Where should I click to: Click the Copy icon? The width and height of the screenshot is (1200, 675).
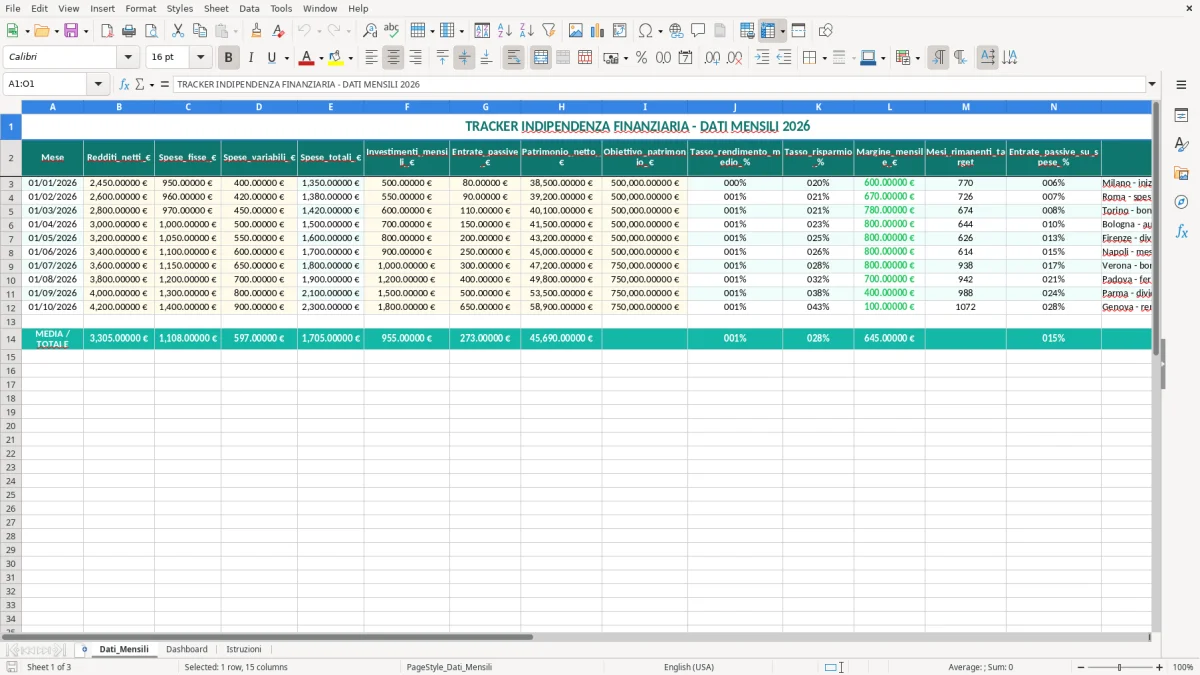pyautogui.click(x=200, y=31)
